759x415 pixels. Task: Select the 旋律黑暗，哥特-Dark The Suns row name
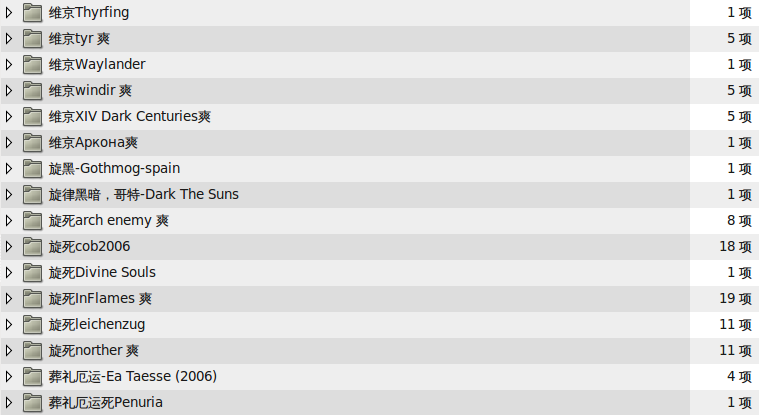pyautogui.click(x=144, y=195)
